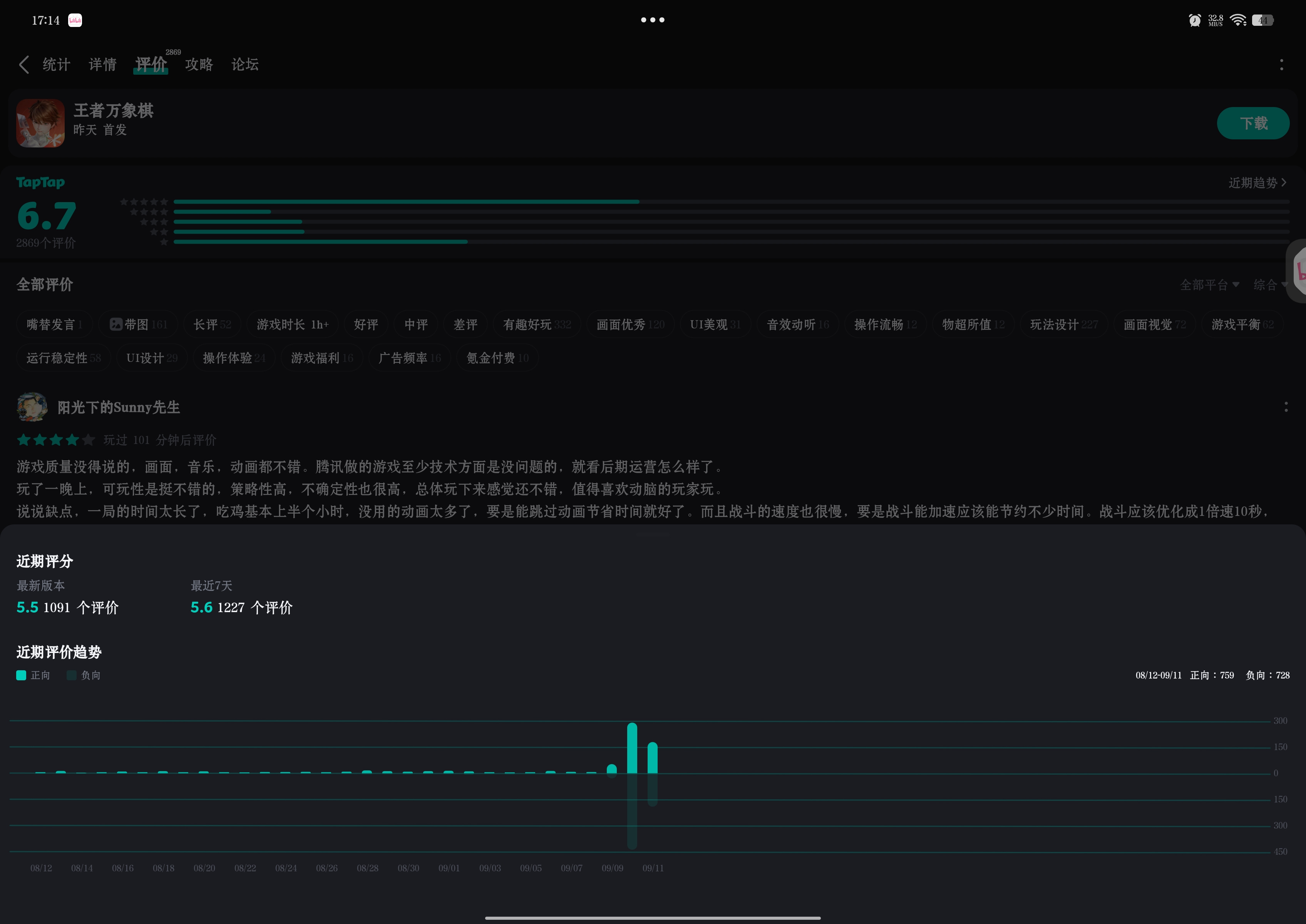Tap the 2869个评价 count text
Image resolution: width=1306 pixels, height=924 pixels.
pyautogui.click(x=46, y=243)
